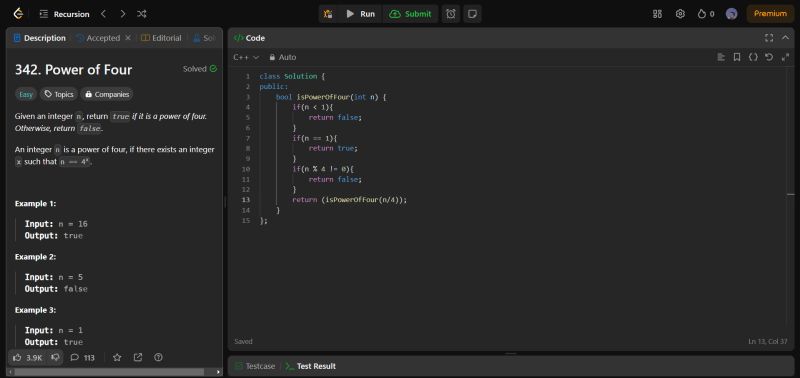Viewport: 800px width, 378px height.
Task: Click the bool isPowerOfFour function signature line
Action: click(x=331, y=97)
